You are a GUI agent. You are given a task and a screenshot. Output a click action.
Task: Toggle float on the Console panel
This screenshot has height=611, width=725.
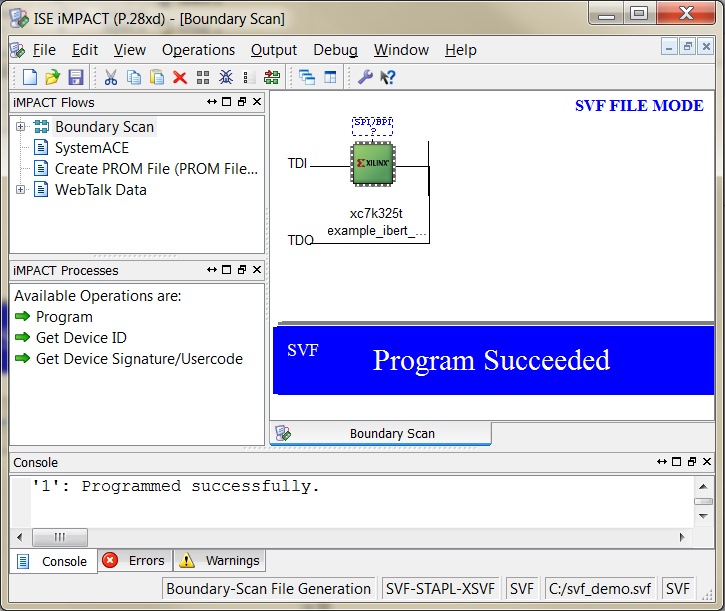pos(690,462)
